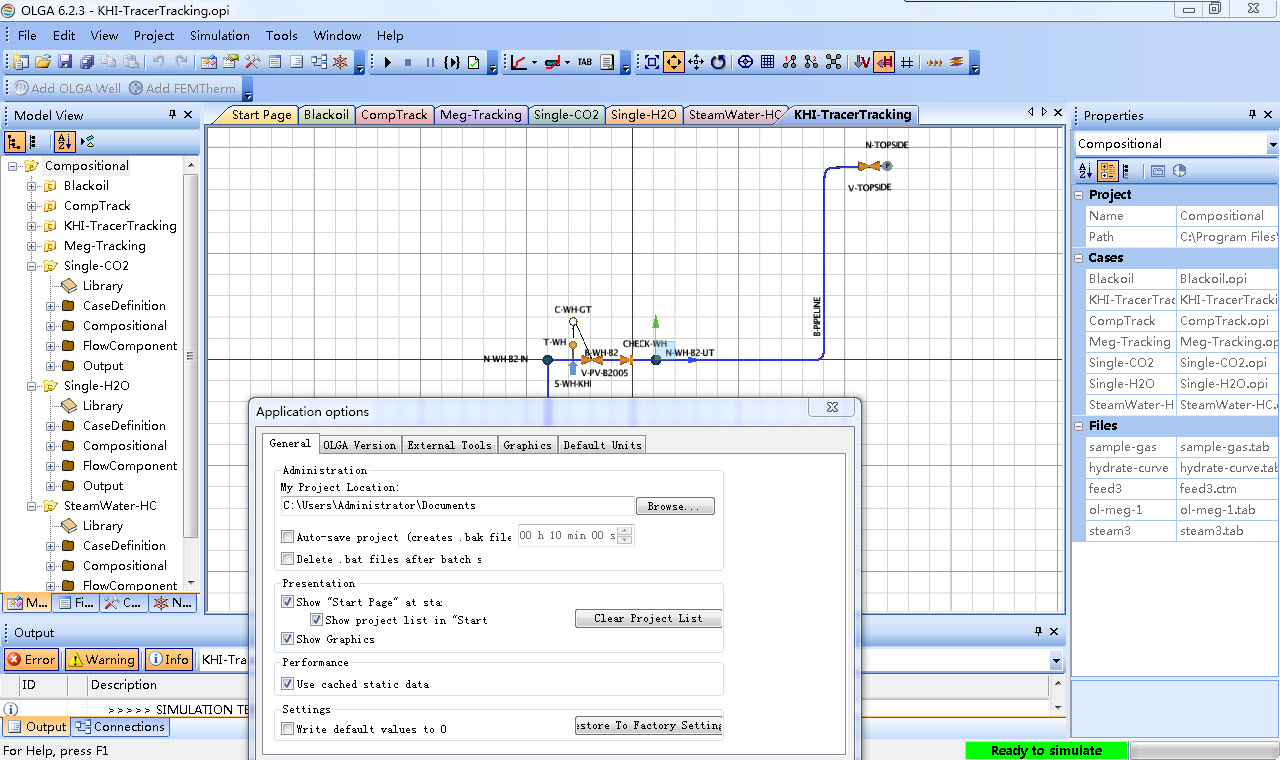The width and height of the screenshot is (1280, 760).
Task: Check Delete .bat files after batch
Action: (288, 559)
